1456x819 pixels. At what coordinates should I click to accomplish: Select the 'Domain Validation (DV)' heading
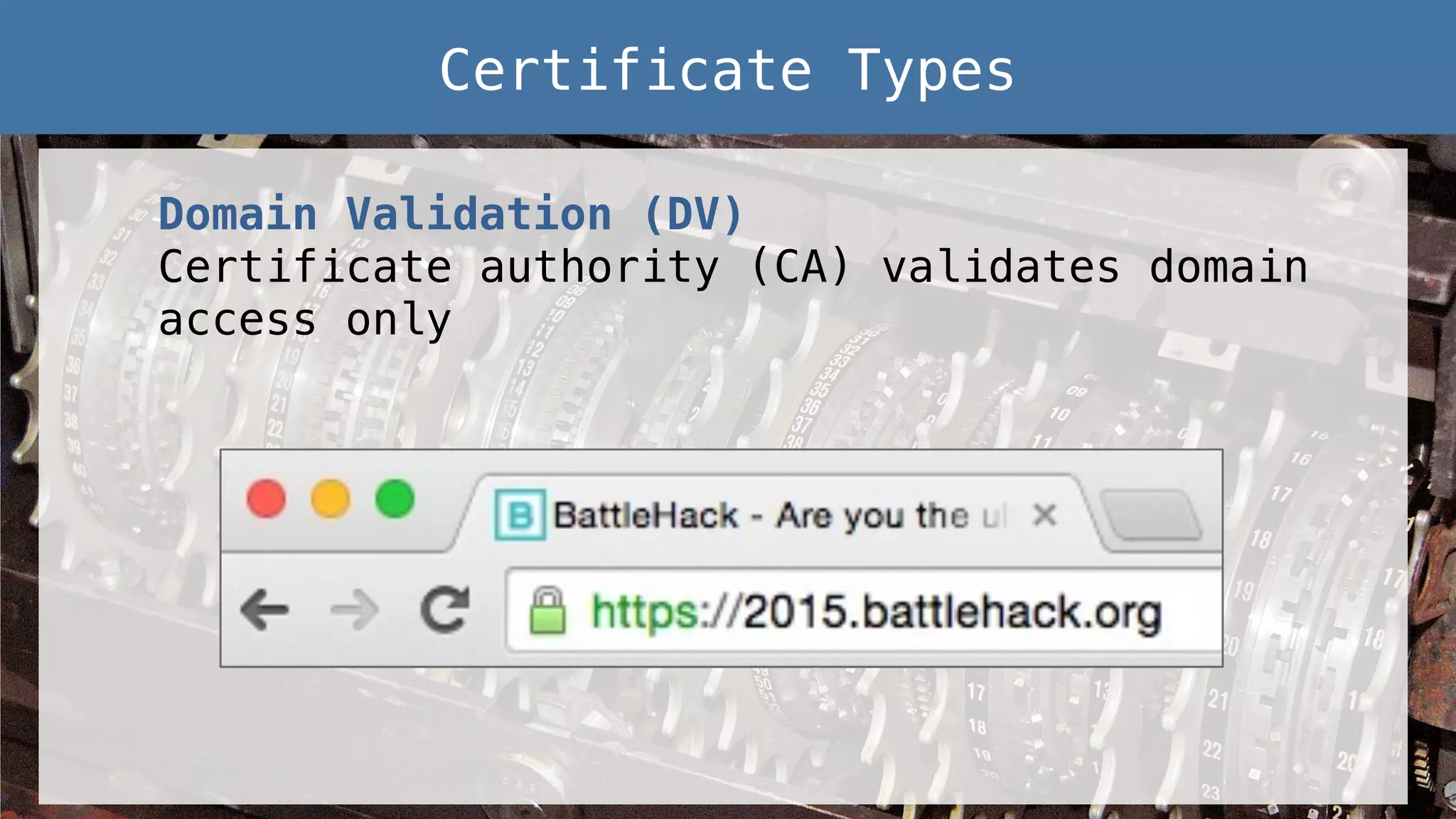point(450,213)
